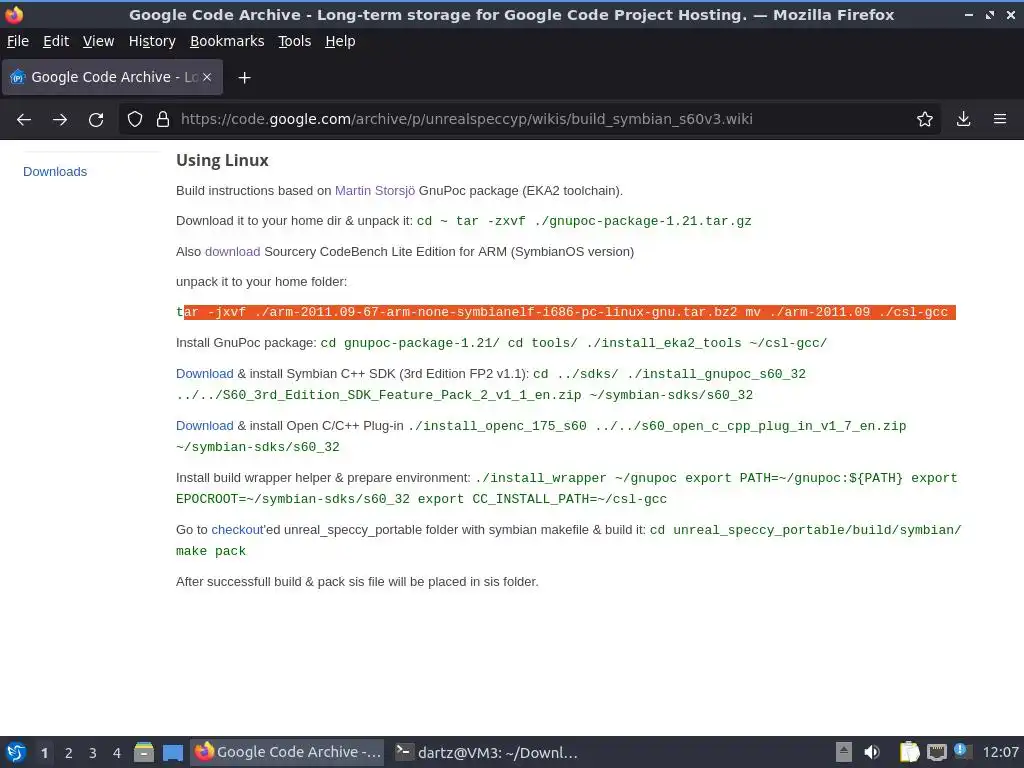Click the show desktop taskbar icon

click(x=172, y=752)
